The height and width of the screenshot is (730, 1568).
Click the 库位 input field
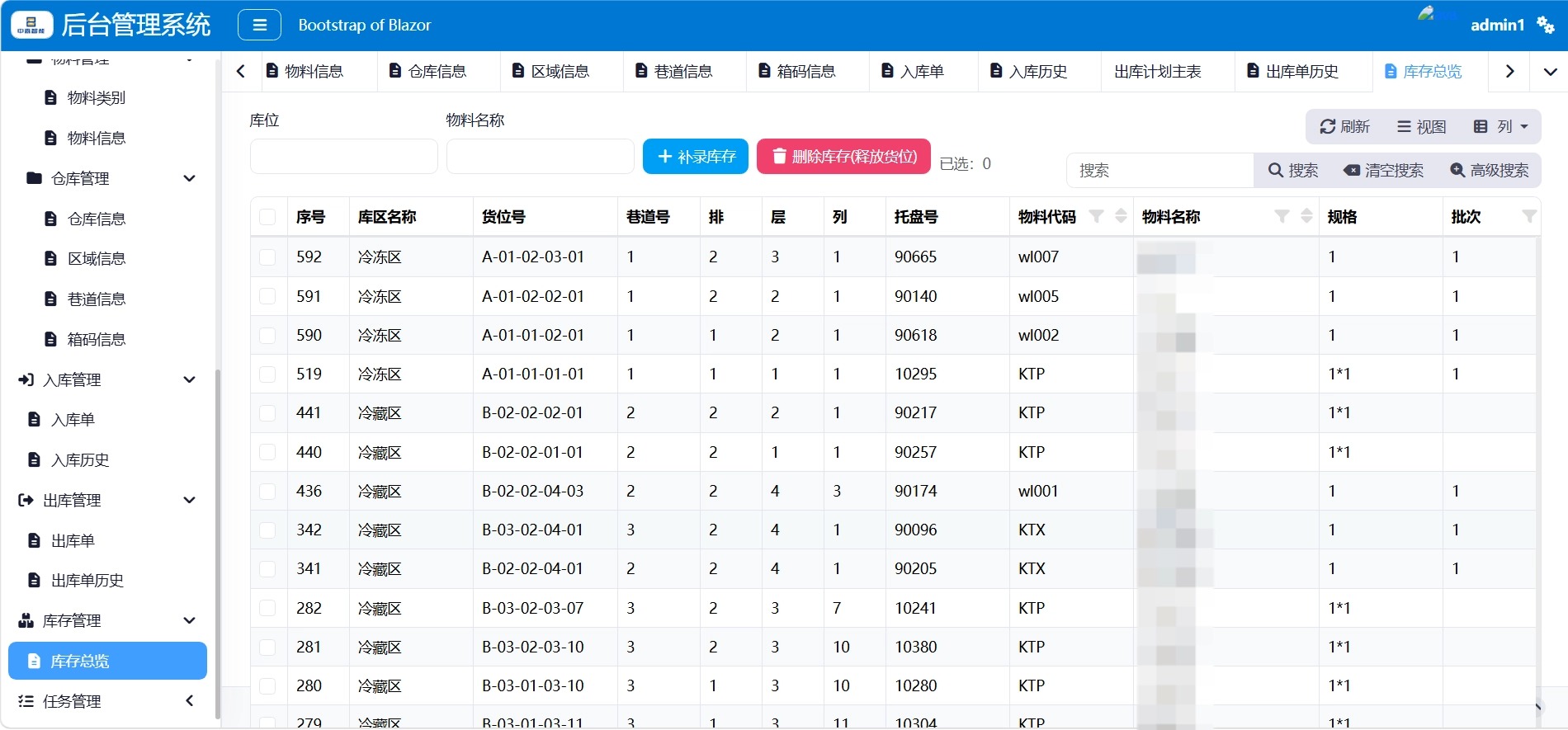click(x=343, y=157)
